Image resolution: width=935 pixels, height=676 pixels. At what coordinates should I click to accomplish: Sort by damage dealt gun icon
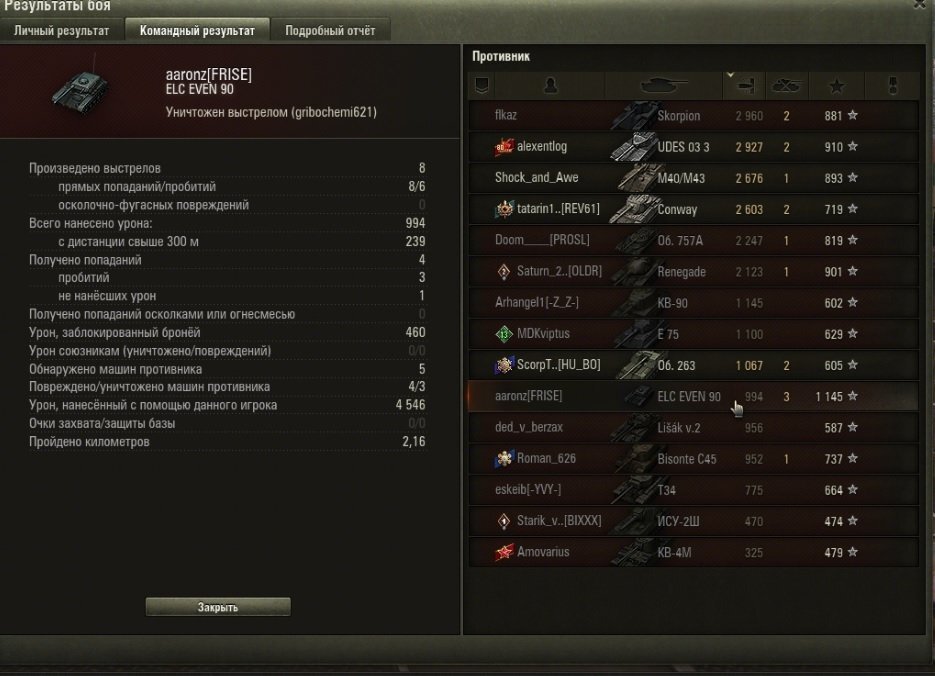[744, 86]
